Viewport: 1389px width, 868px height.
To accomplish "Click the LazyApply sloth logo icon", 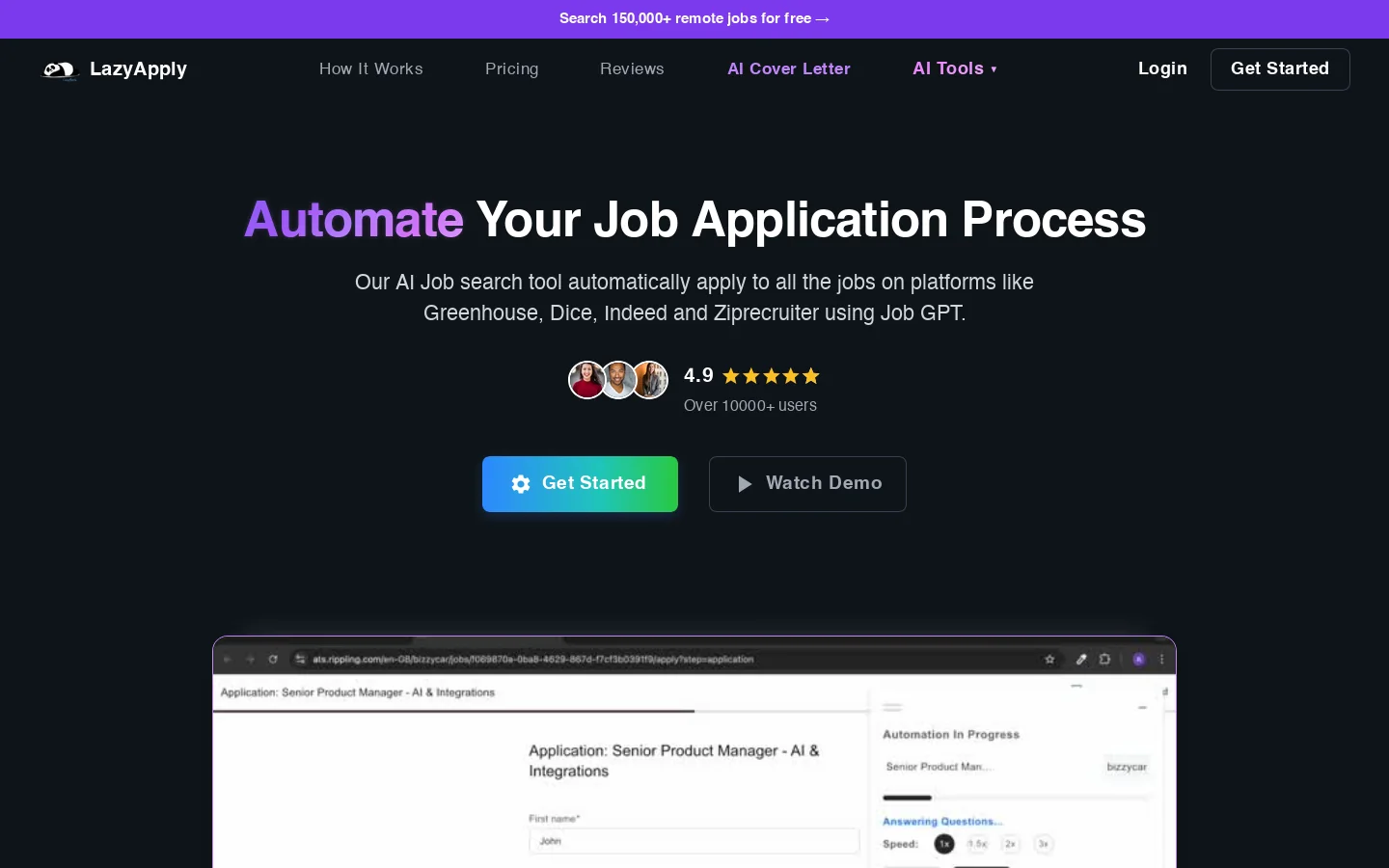I will pyautogui.click(x=59, y=69).
